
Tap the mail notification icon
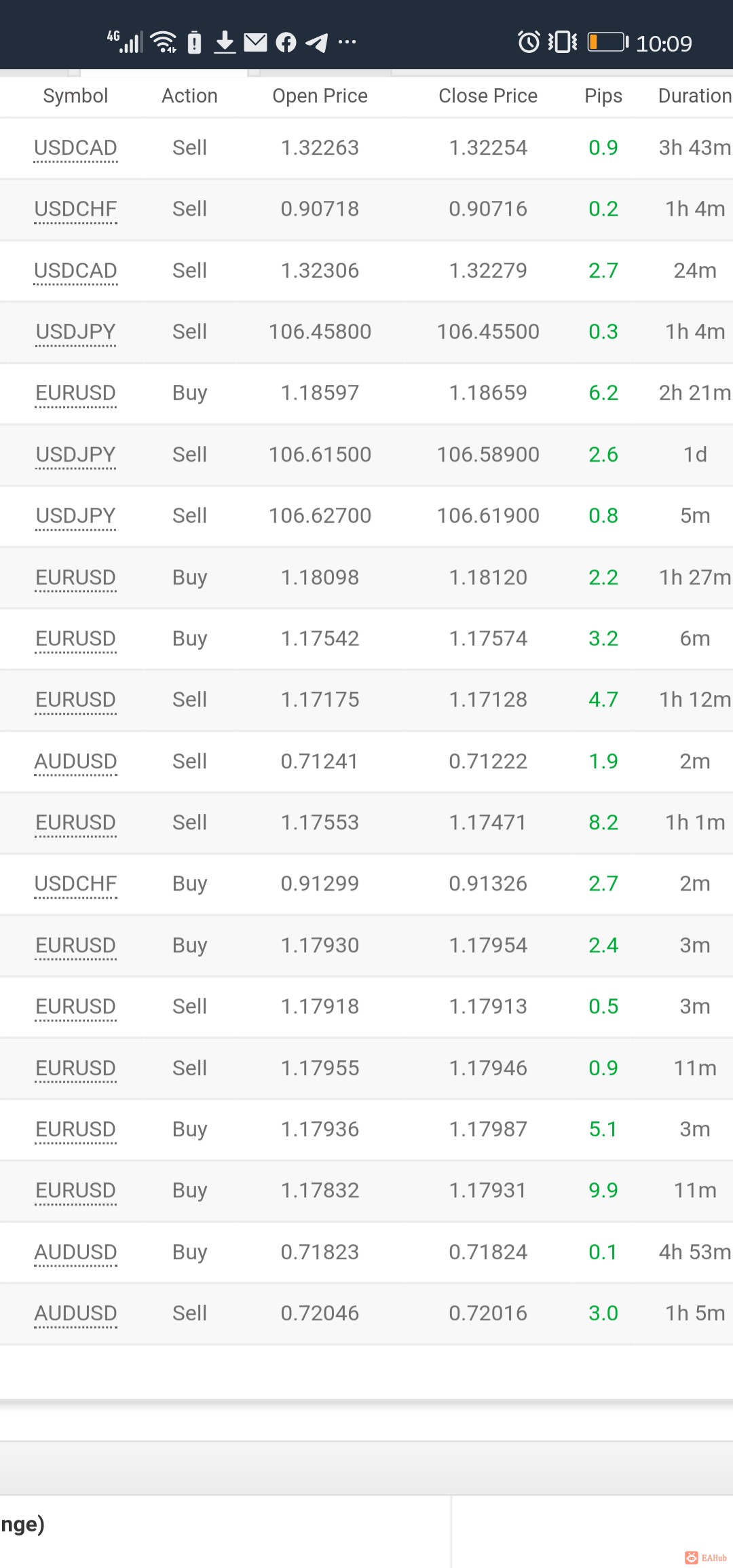click(x=255, y=43)
